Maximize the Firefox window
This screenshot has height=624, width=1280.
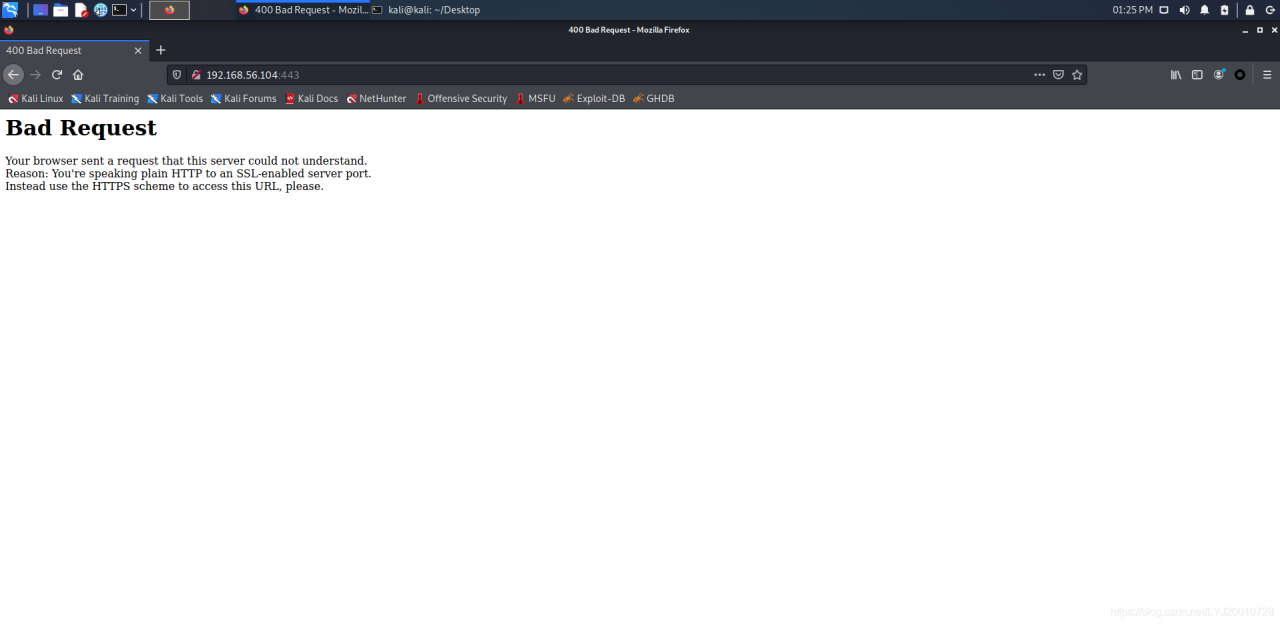1259,30
